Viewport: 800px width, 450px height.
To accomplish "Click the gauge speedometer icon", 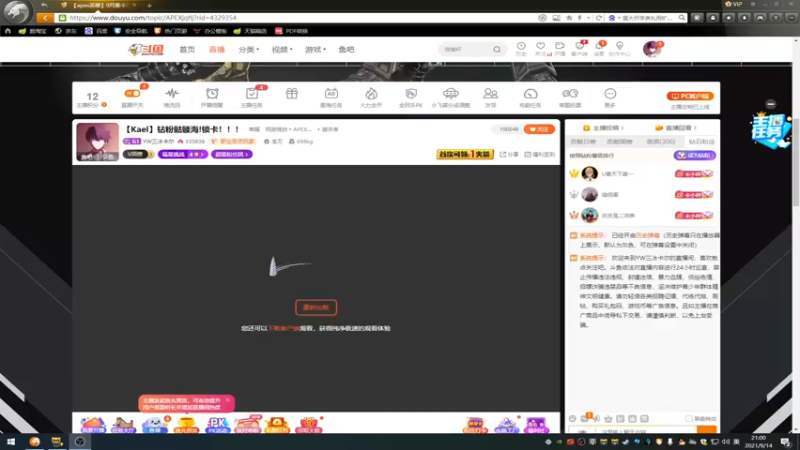I will click(530, 93).
